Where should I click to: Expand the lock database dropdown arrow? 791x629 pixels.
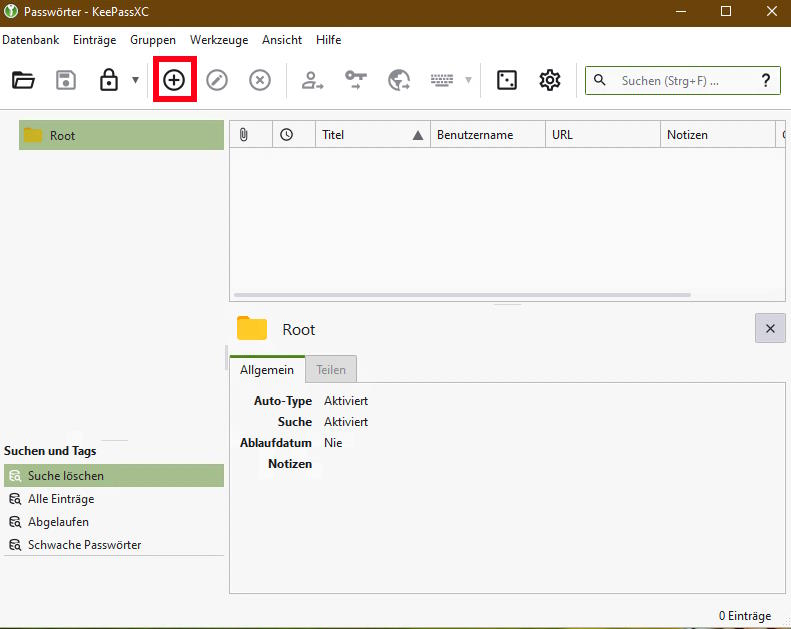click(135, 81)
